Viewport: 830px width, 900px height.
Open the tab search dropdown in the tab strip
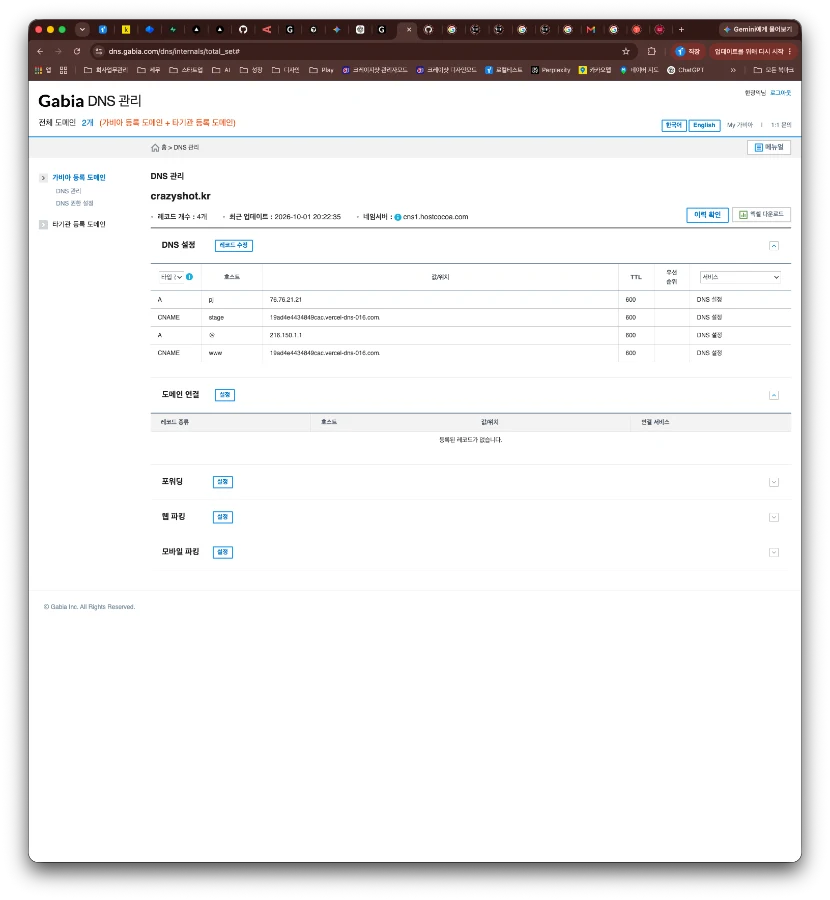click(x=82, y=30)
